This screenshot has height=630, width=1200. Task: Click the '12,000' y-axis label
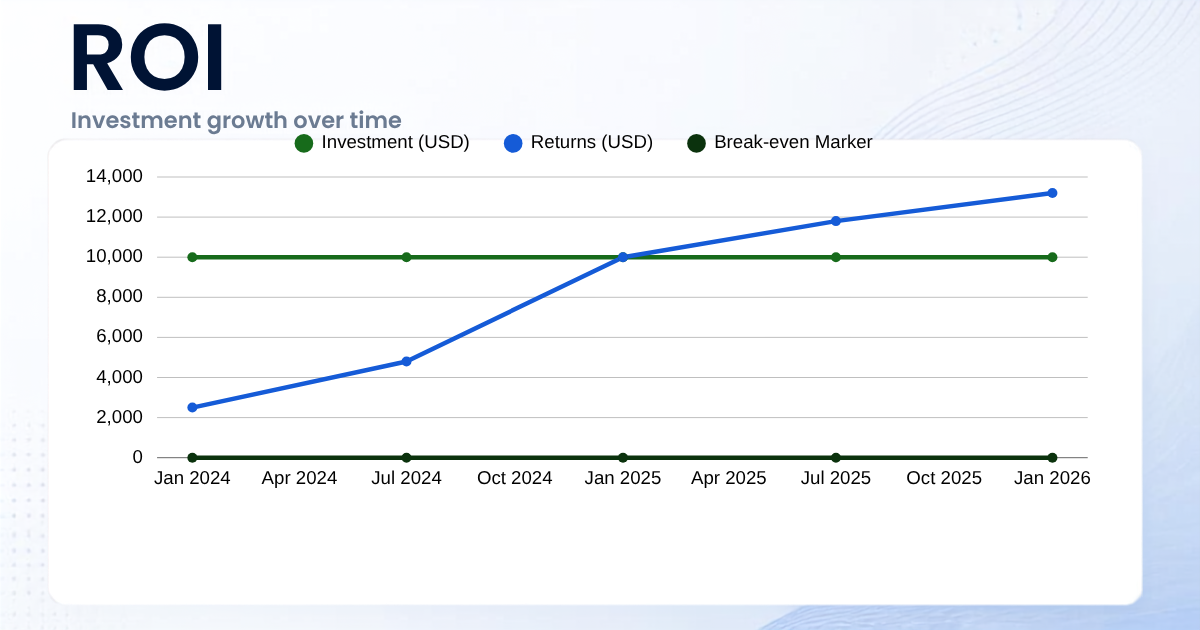click(x=114, y=217)
